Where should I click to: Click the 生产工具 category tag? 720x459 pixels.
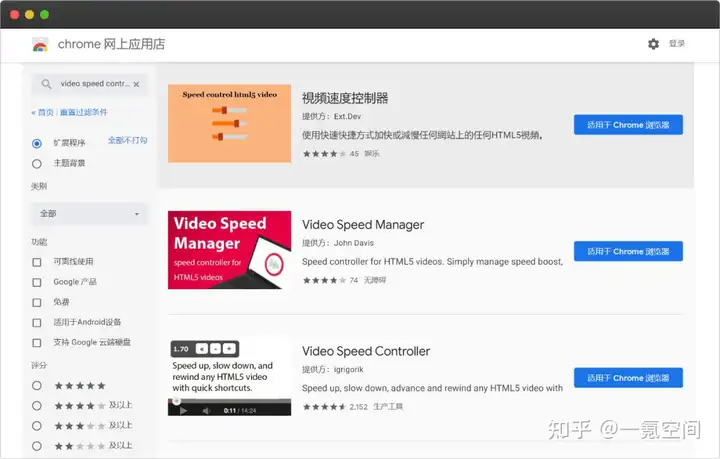[x=388, y=407]
